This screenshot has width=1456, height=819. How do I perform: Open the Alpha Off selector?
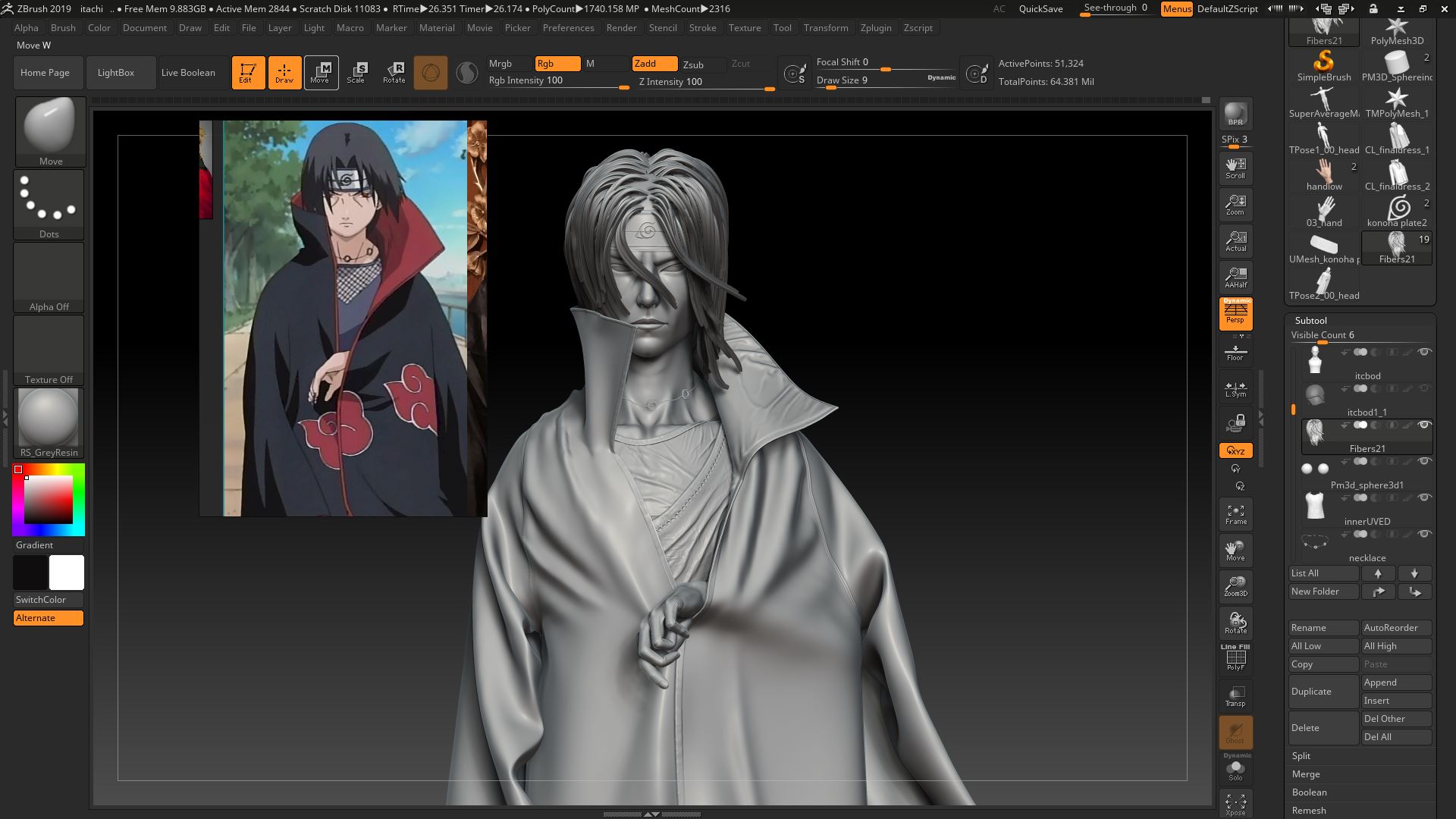point(49,278)
